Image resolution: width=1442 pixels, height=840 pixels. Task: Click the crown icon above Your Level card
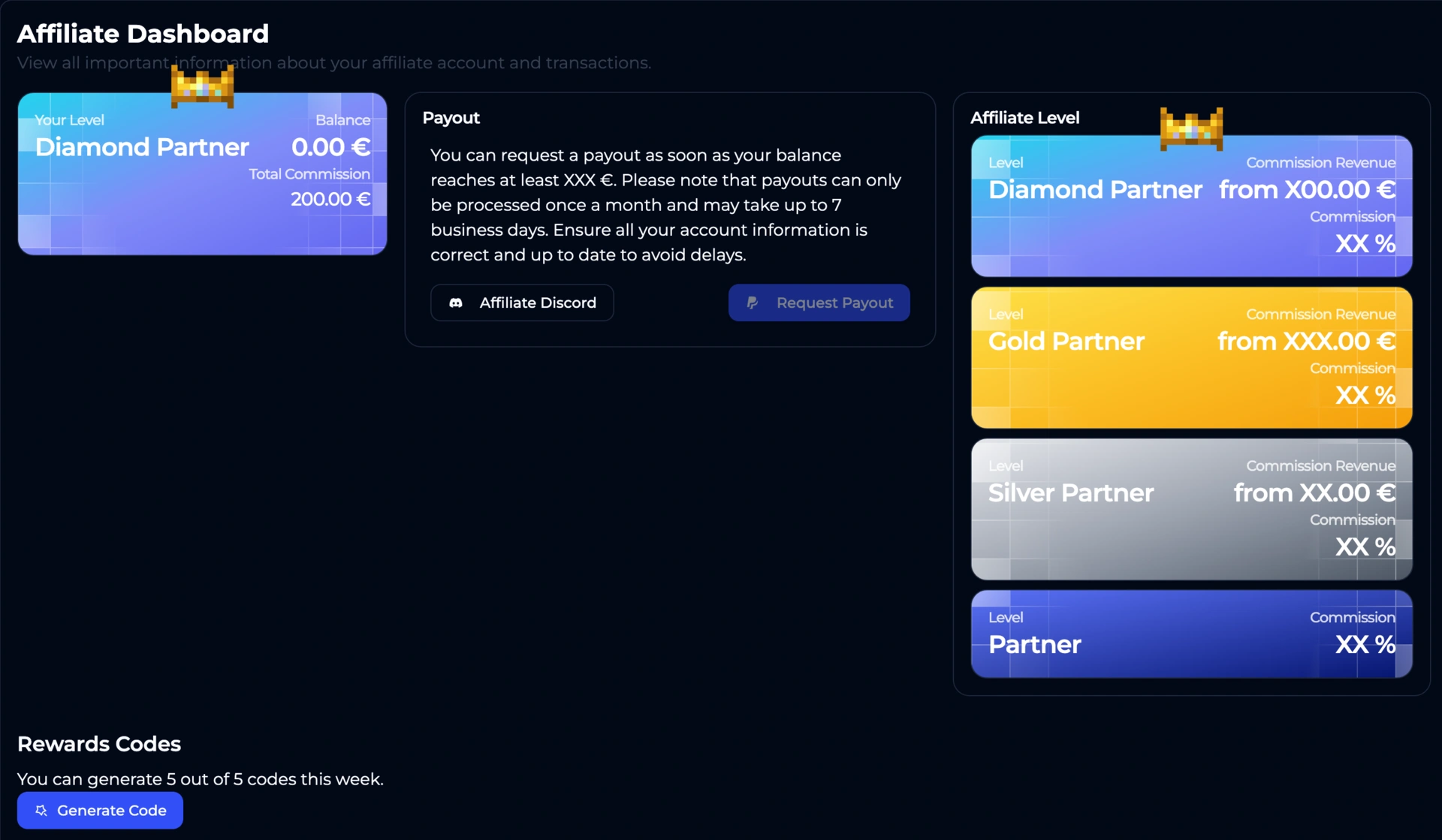tap(203, 86)
